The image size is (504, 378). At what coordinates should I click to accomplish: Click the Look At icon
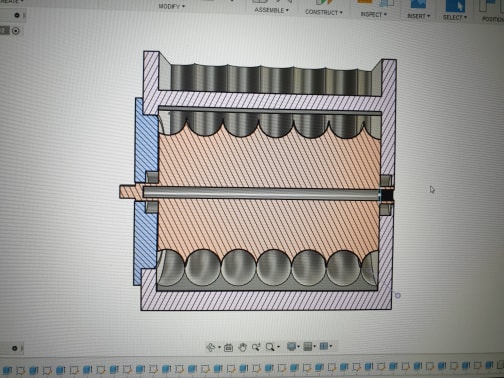point(229,348)
